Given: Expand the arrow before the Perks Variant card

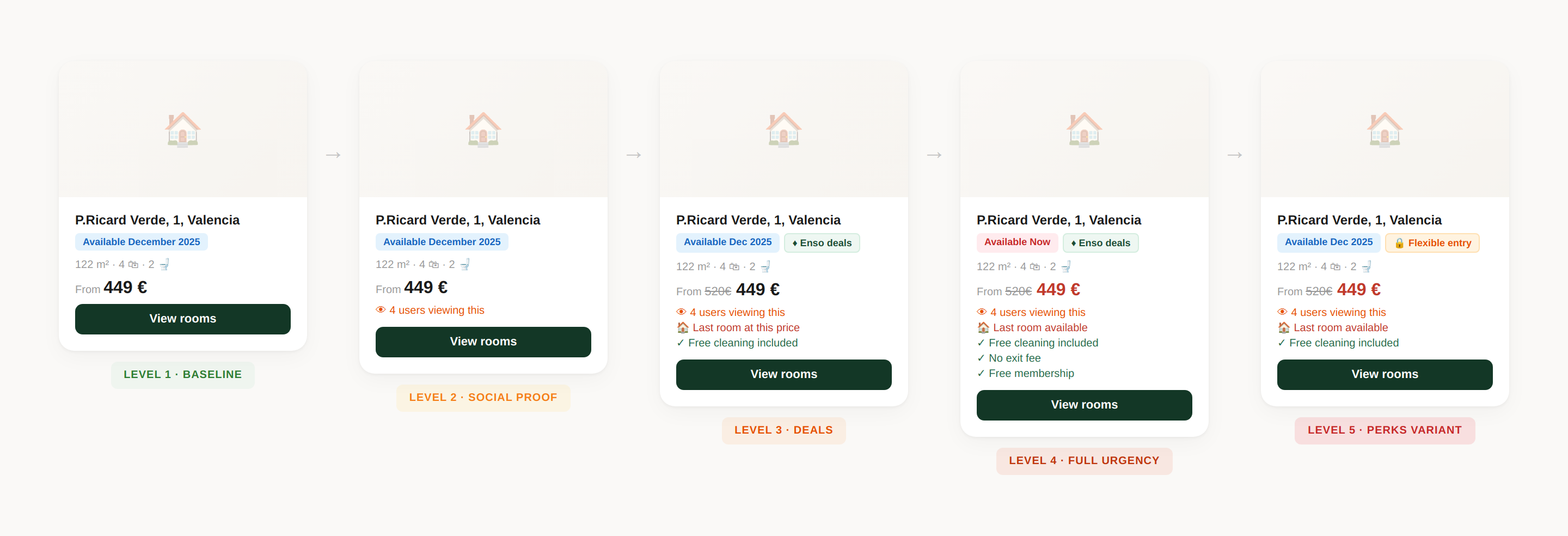Looking at the screenshot, I should (1234, 154).
